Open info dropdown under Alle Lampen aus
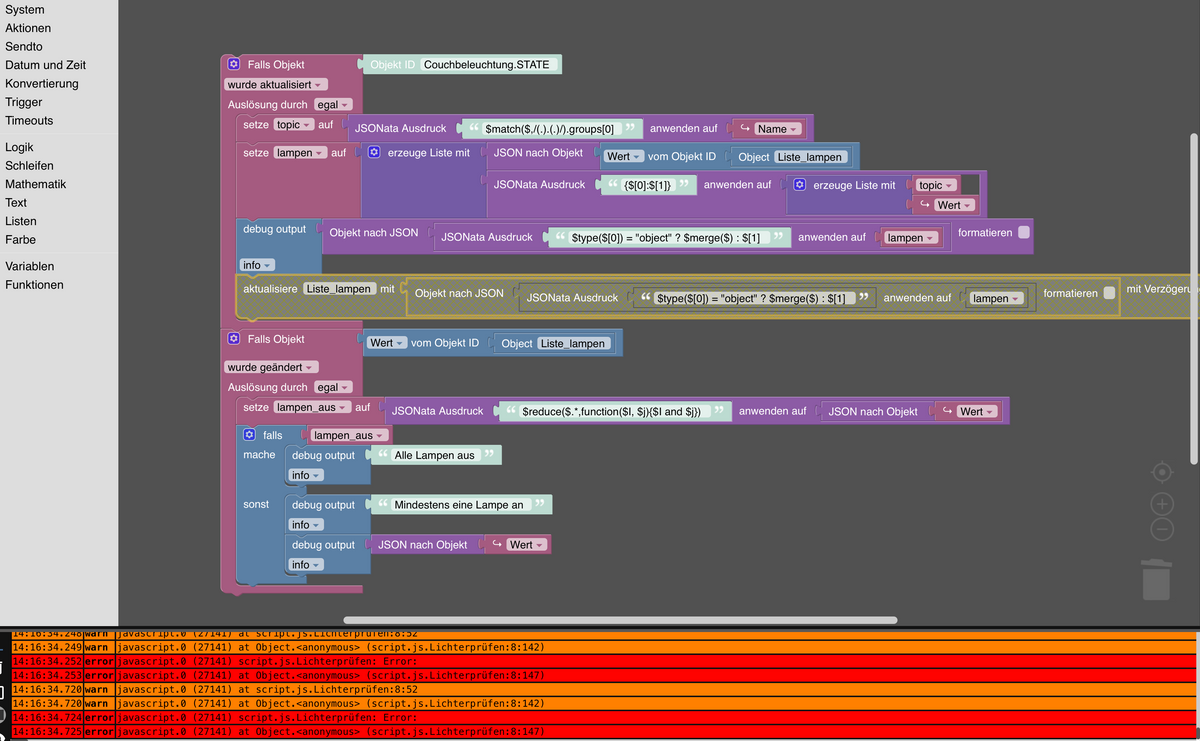The height and width of the screenshot is (741, 1200). (306, 475)
